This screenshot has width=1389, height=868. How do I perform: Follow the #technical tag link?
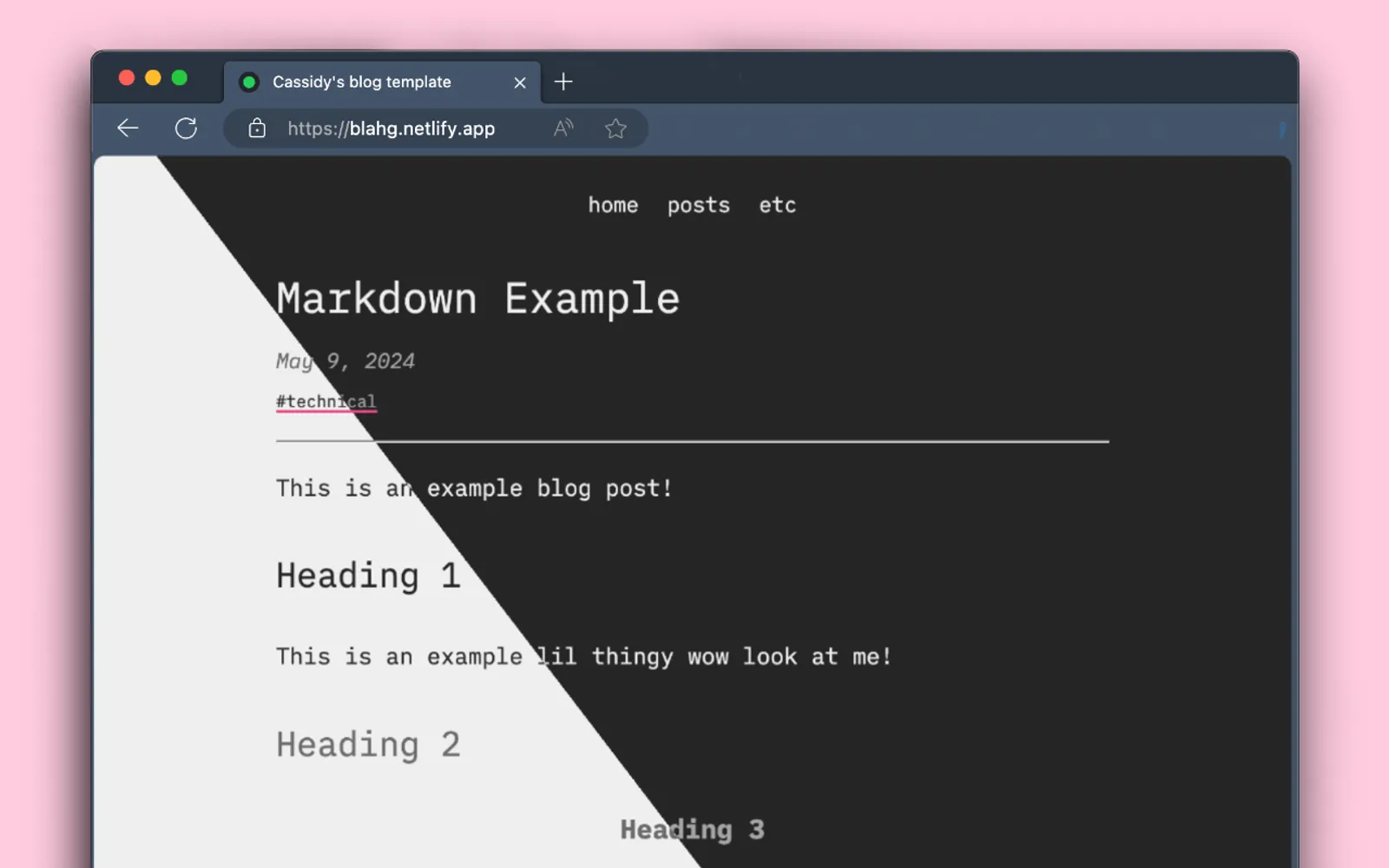[326, 402]
